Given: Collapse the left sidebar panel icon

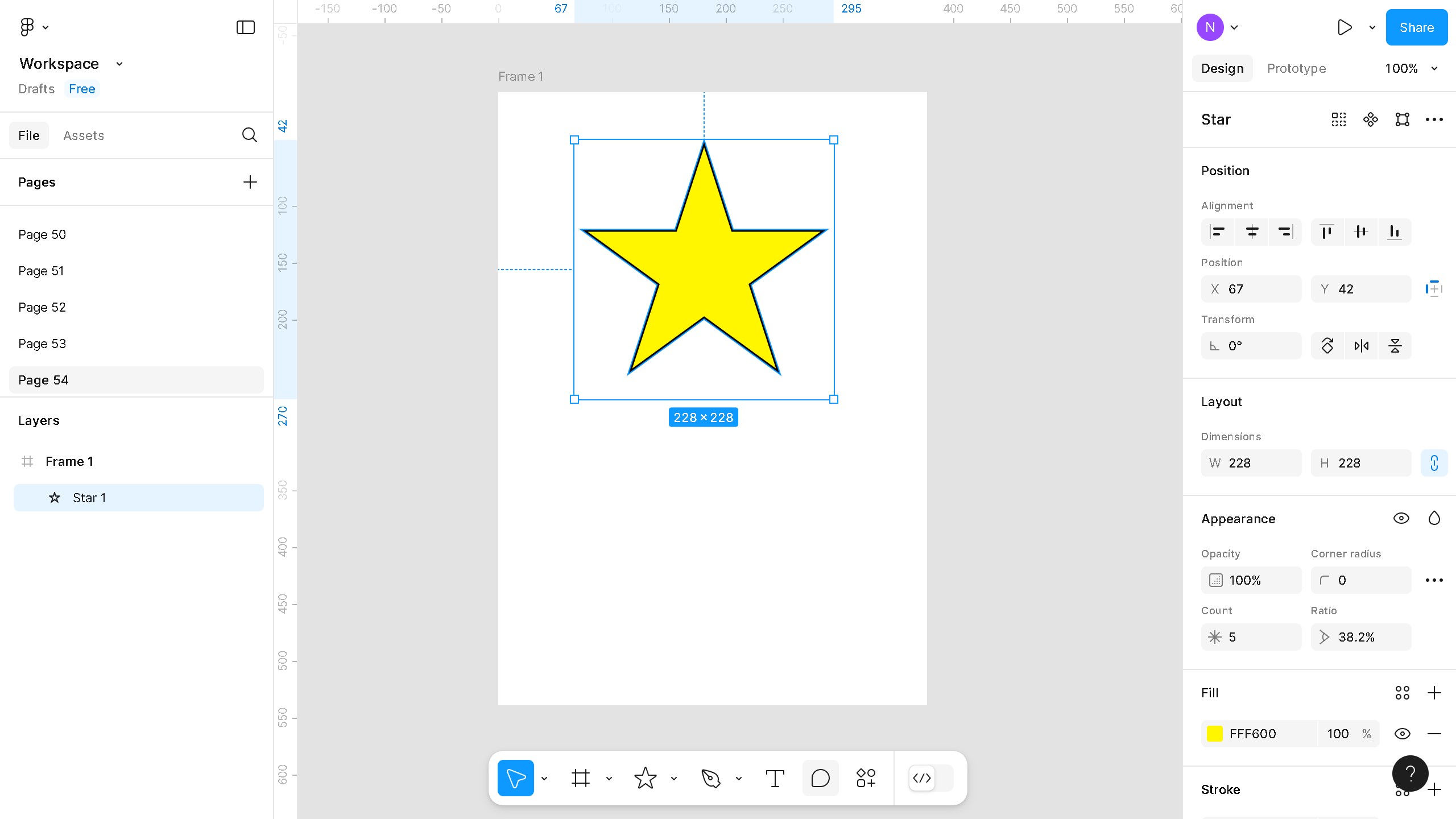Looking at the screenshot, I should [x=245, y=27].
